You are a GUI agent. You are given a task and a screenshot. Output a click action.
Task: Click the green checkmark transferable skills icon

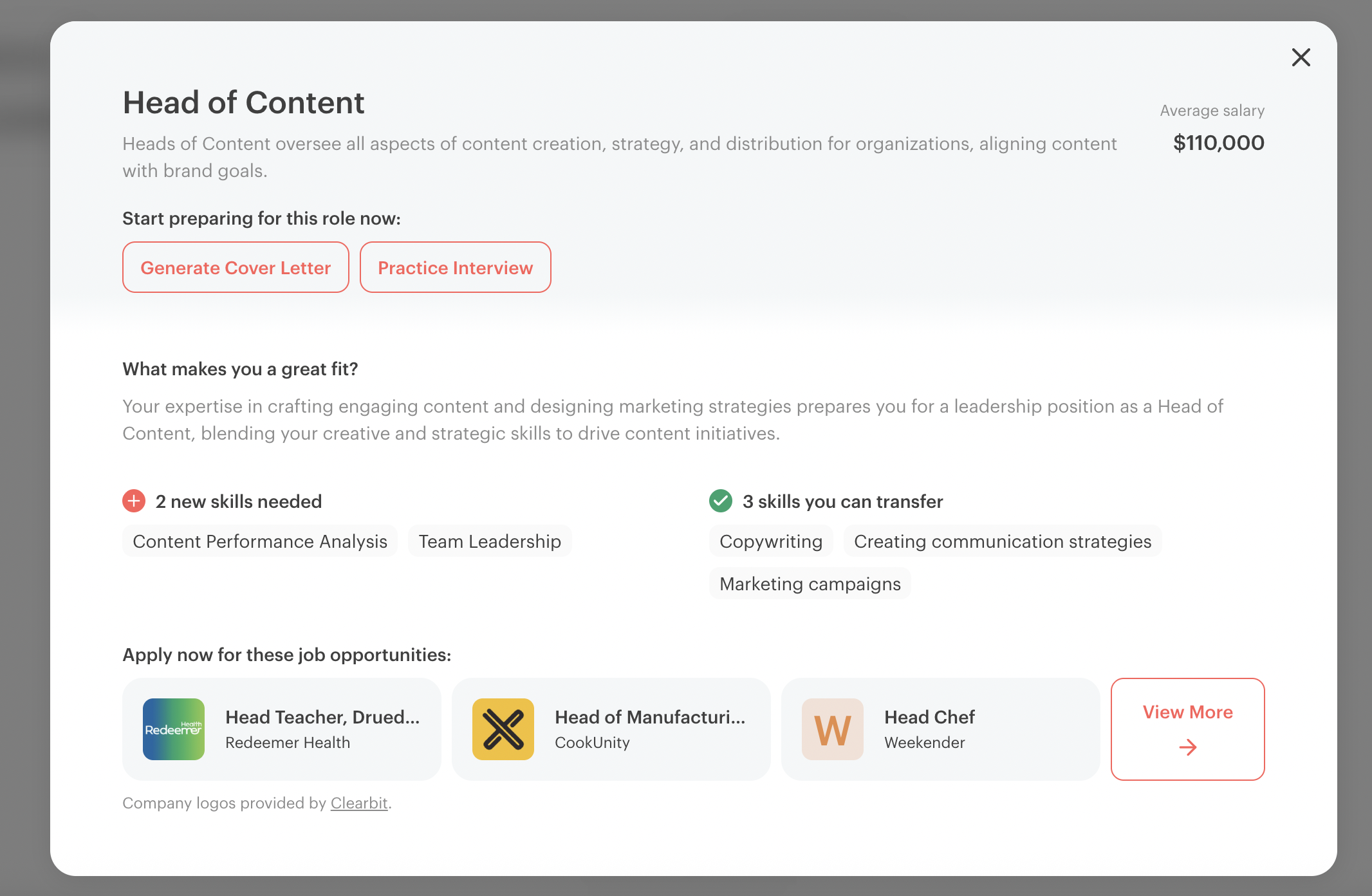pyautogui.click(x=721, y=501)
